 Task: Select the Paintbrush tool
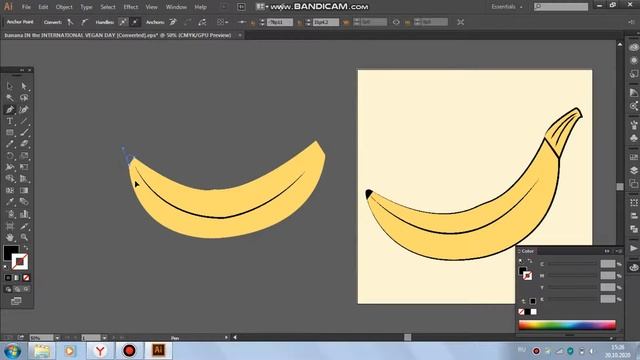pyautogui.click(x=24, y=133)
